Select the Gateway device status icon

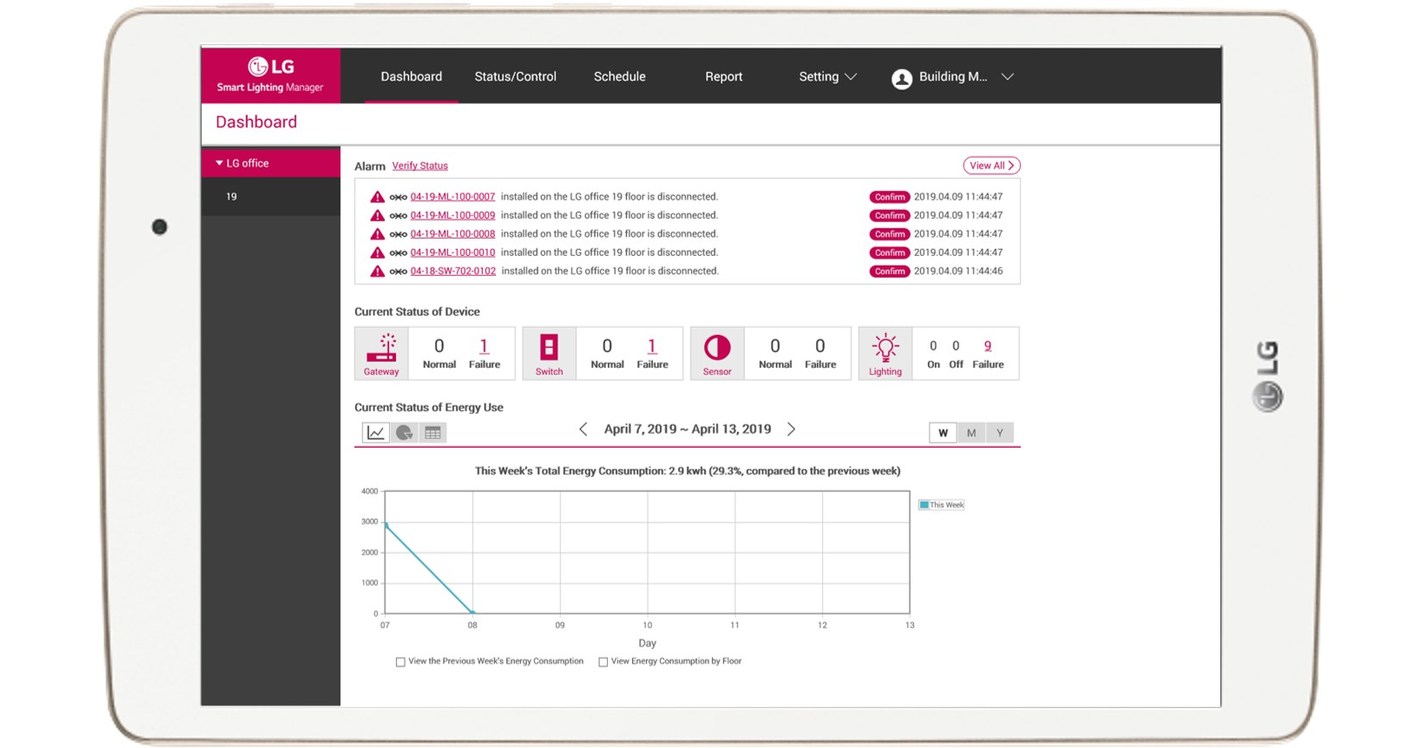pos(381,347)
